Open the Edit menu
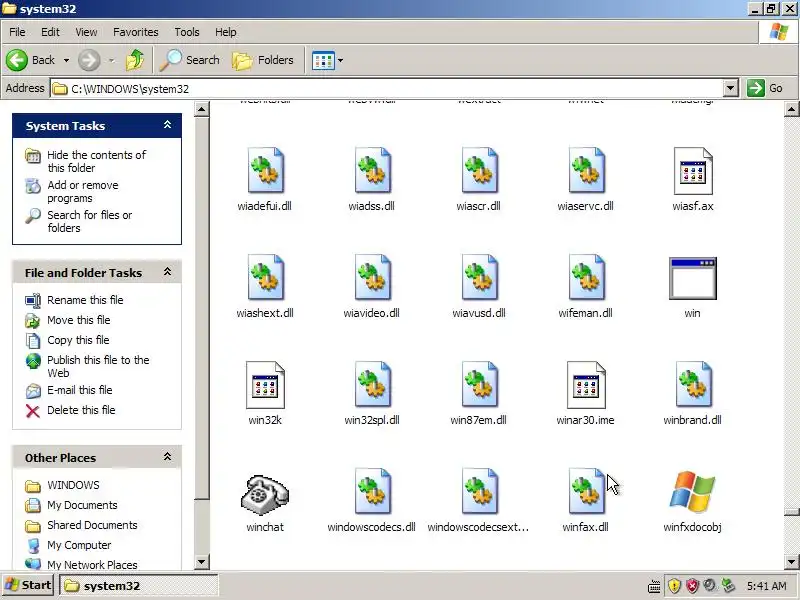This screenshot has height=600, width=800. point(50,32)
